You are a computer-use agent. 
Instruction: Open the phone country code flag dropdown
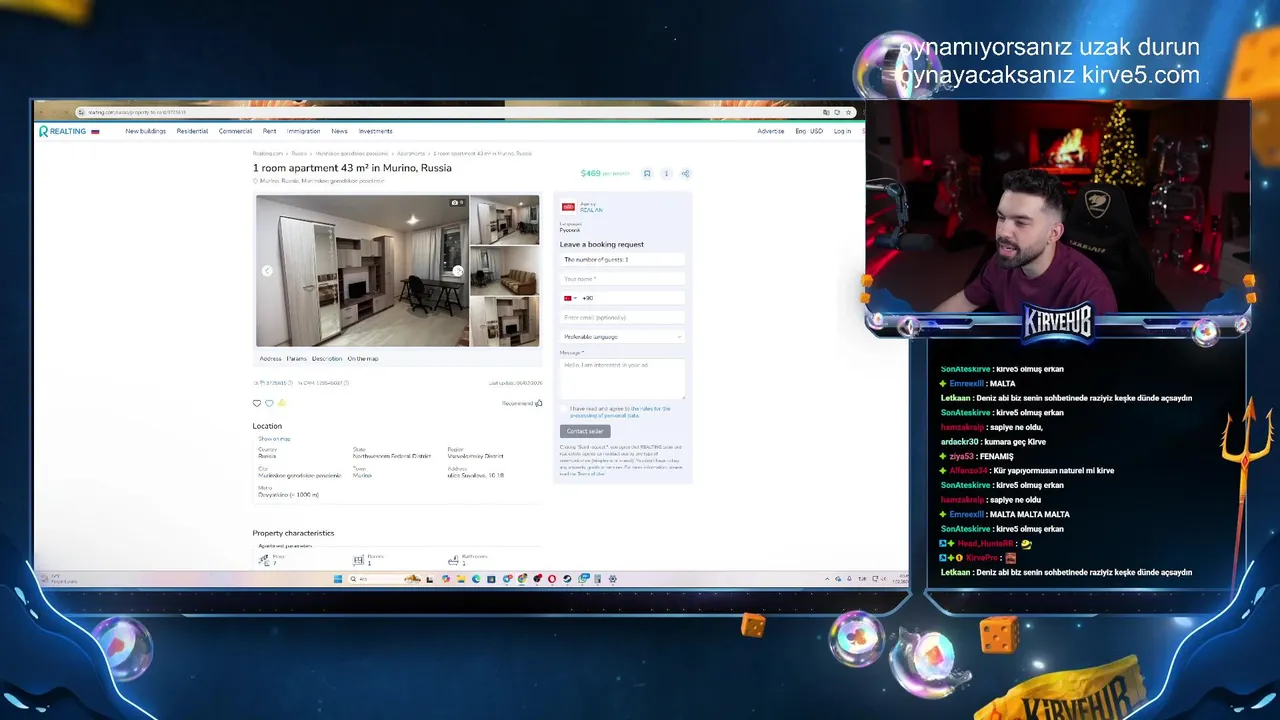pyautogui.click(x=570, y=298)
